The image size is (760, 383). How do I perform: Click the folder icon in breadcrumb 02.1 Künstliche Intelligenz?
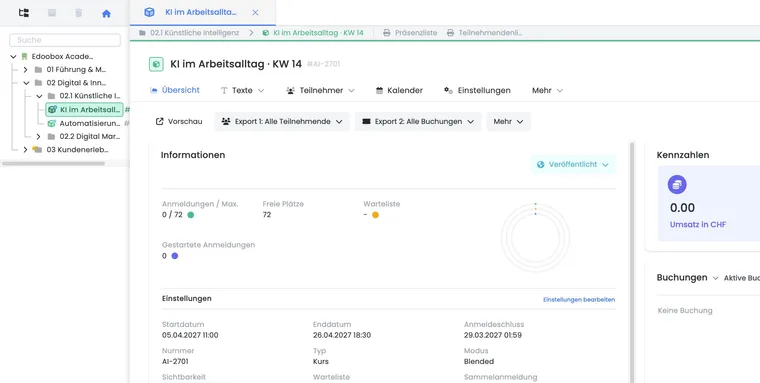pos(142,33)
